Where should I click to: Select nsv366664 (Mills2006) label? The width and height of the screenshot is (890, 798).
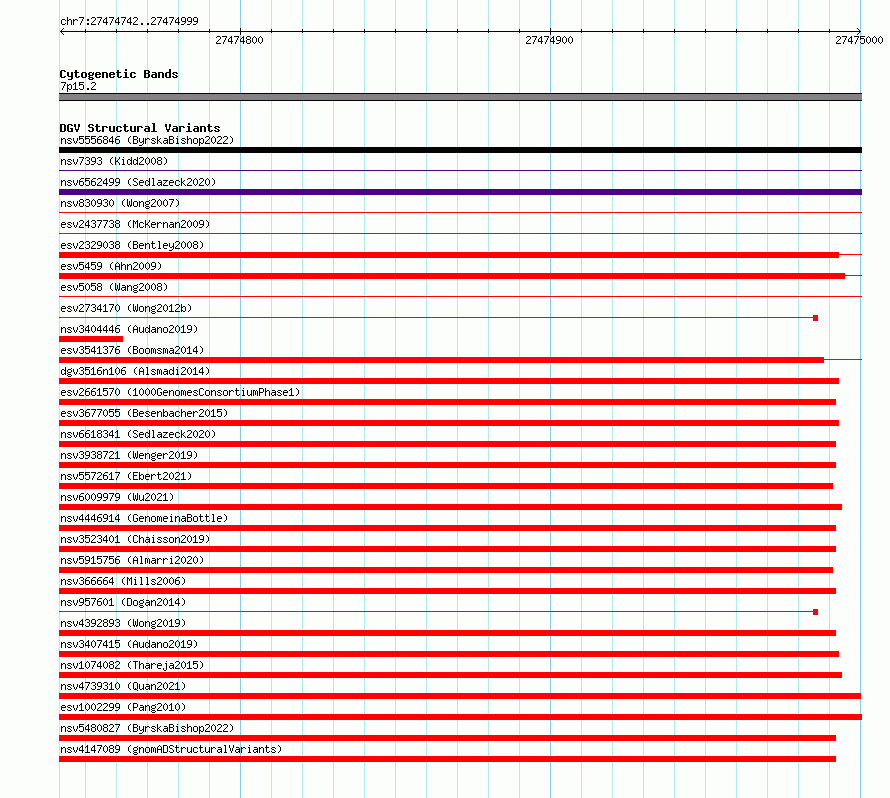(x=123, y=581)
